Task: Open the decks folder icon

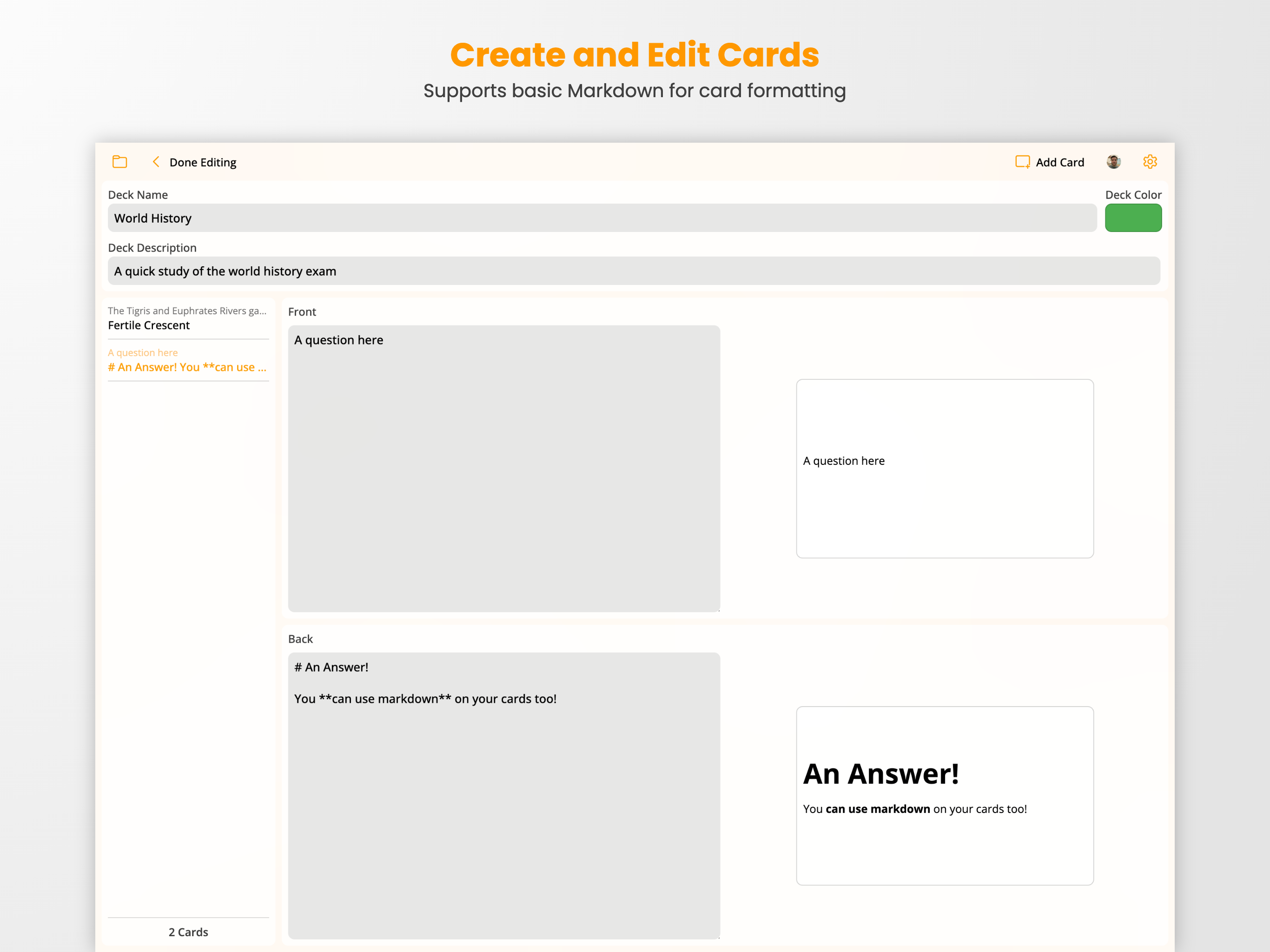Action: (119, 162)
